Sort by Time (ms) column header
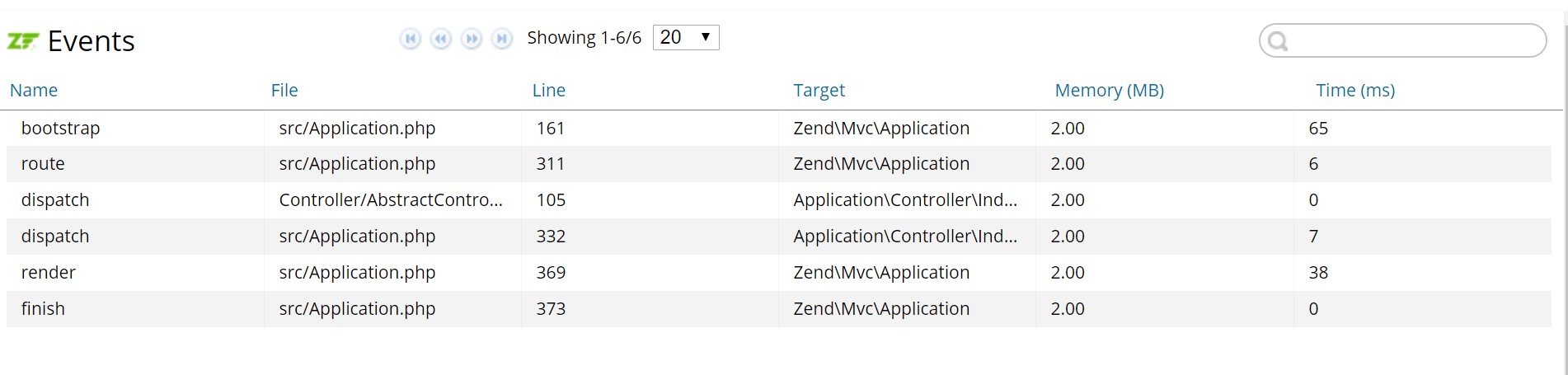 point(1355,90)
